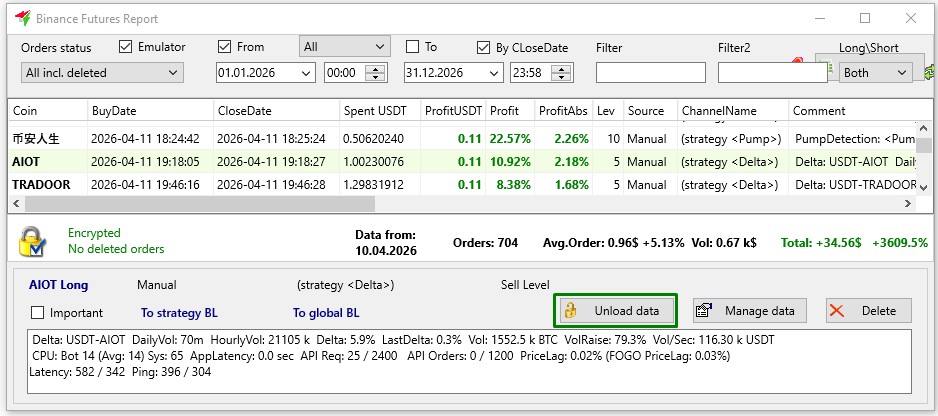Sort by the ProfitUSDT column header
938x416 pixels.
click(x=452, y=111)
